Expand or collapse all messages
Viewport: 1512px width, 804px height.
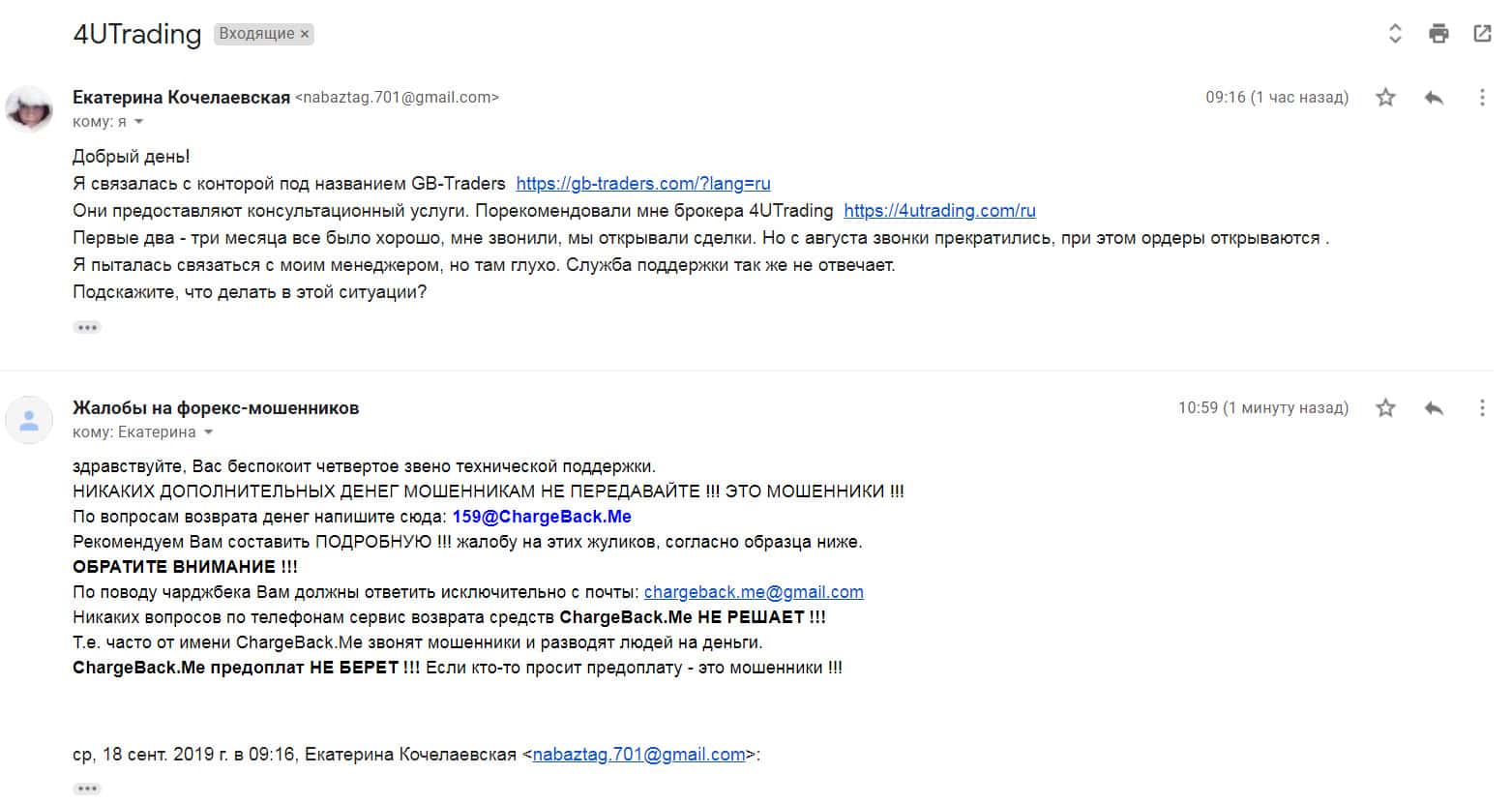(x=1395, y=34)
